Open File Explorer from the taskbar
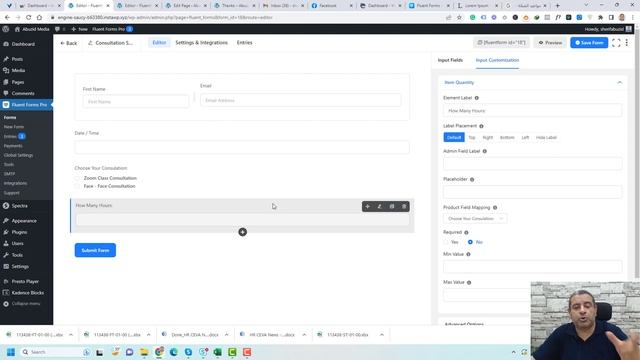The image size is (640, 360). click(x=144, y=352)
